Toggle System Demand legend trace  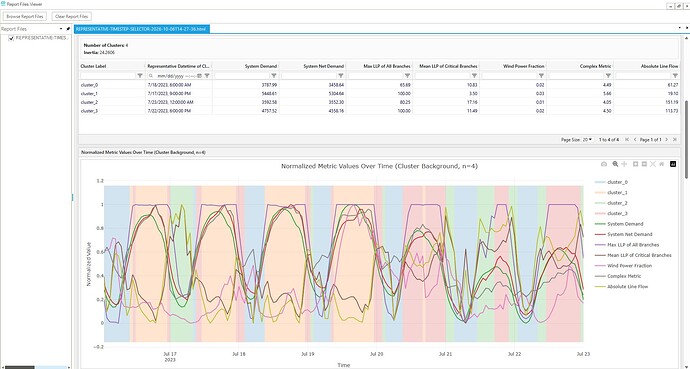pyautogui.click(x=619, y=224)
